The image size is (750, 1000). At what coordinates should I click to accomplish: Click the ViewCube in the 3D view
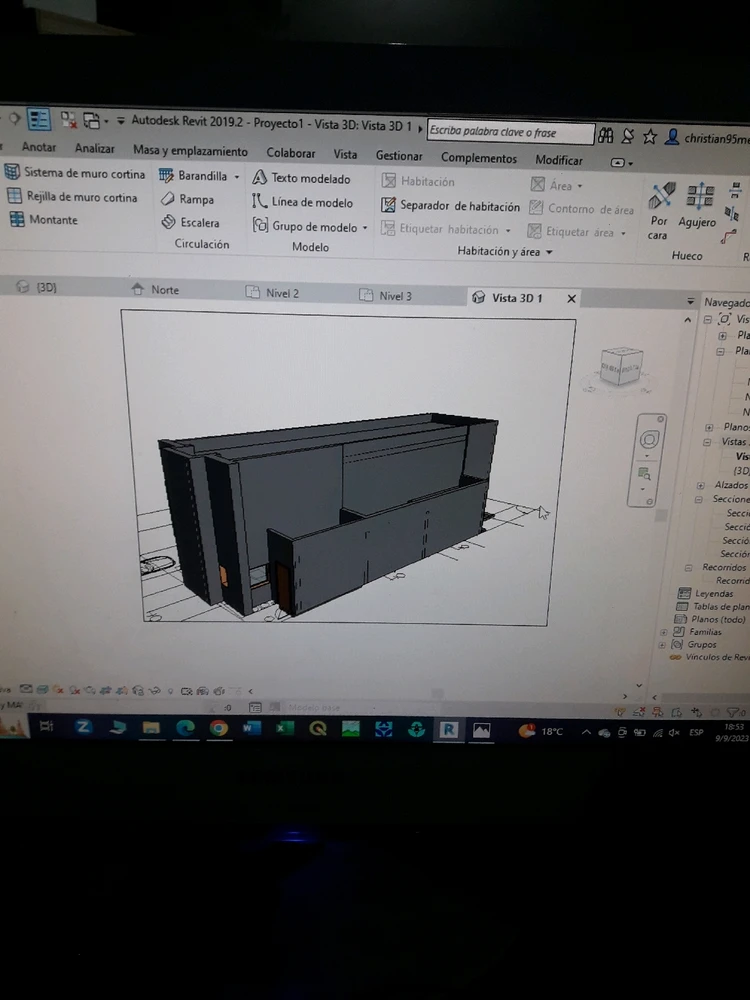619,366
